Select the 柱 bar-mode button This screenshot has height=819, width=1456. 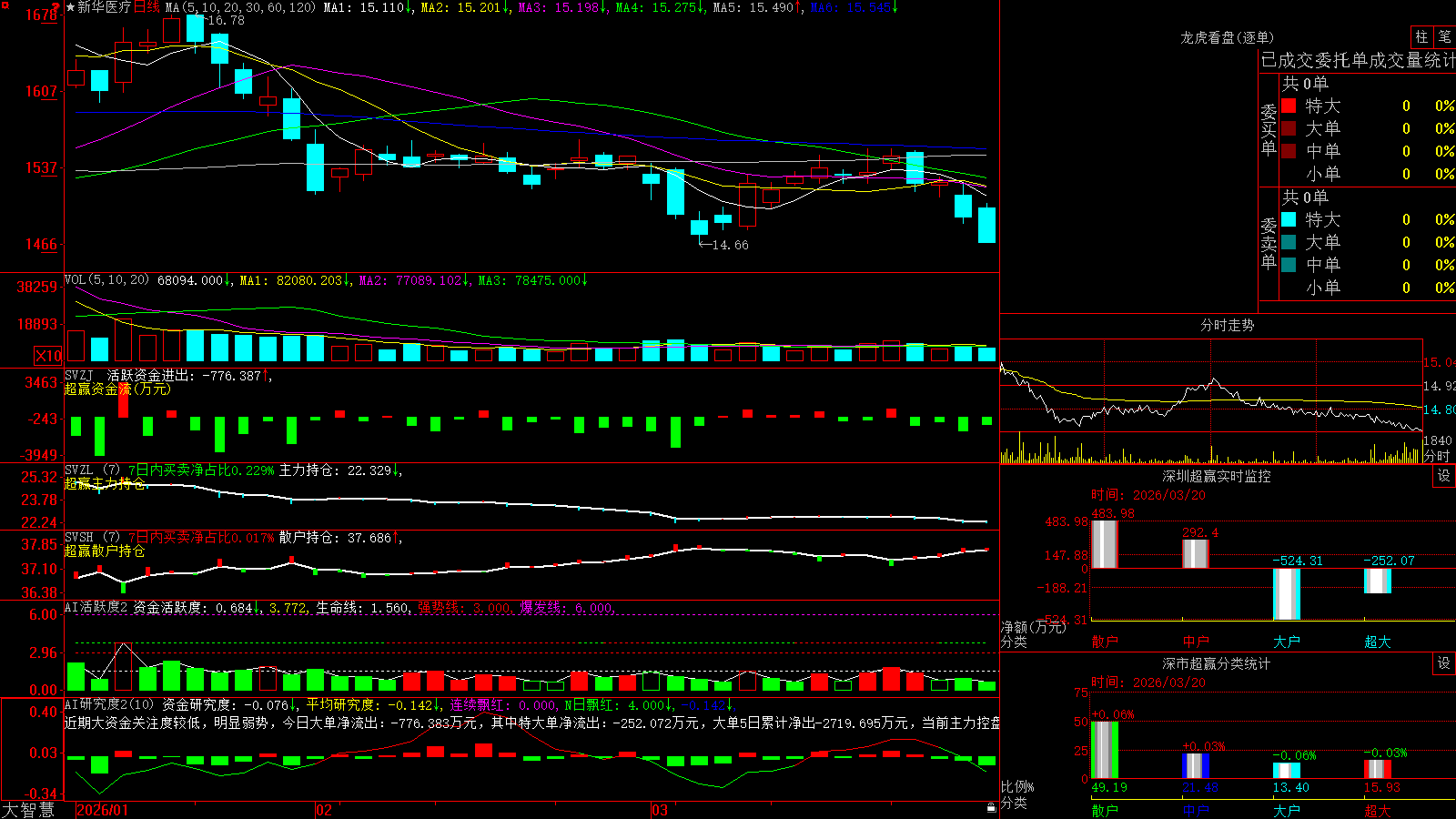tap(1421, 36)
